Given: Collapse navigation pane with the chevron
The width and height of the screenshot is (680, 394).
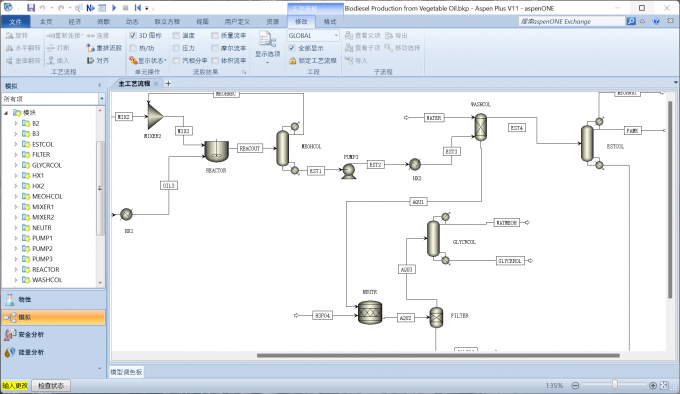Looking at the screenshot, I should click(x=100, y=85).
